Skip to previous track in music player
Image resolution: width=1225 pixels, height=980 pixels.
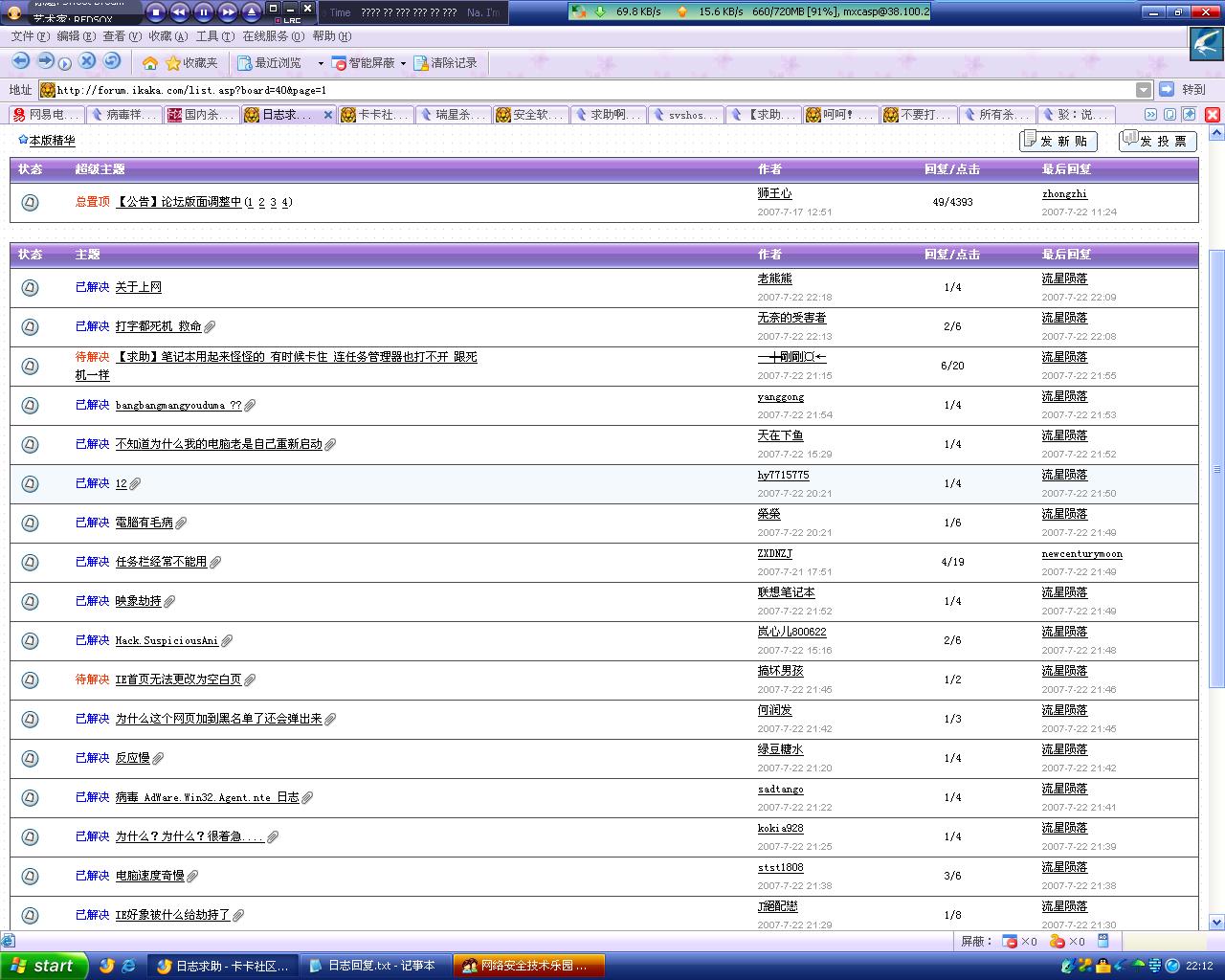tap(179, 12)
